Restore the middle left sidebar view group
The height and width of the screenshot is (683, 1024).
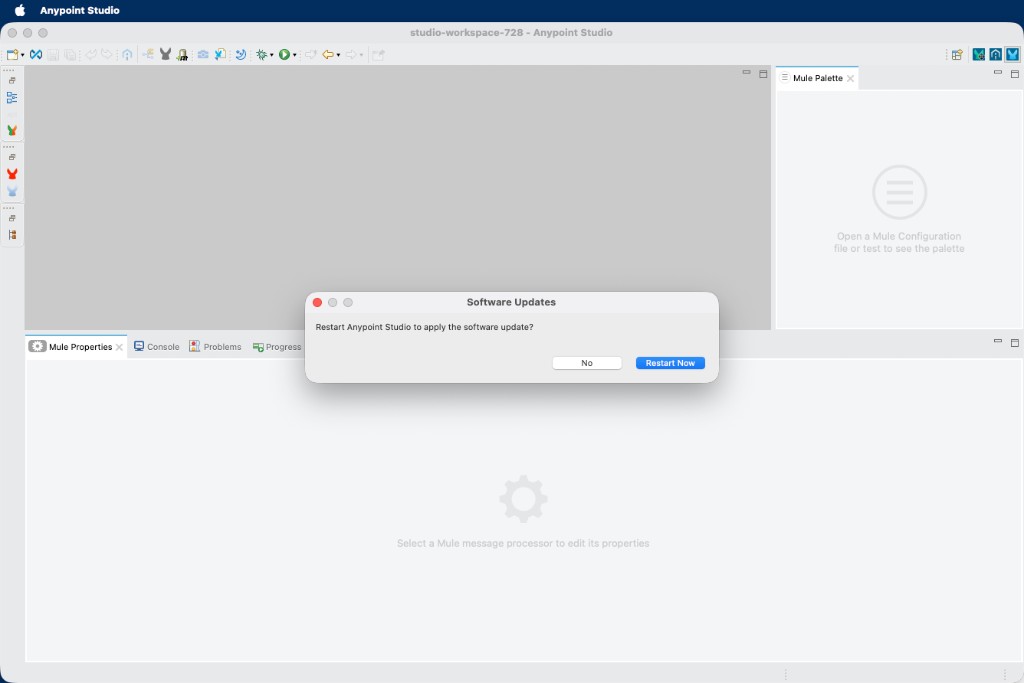click(12, 157)
